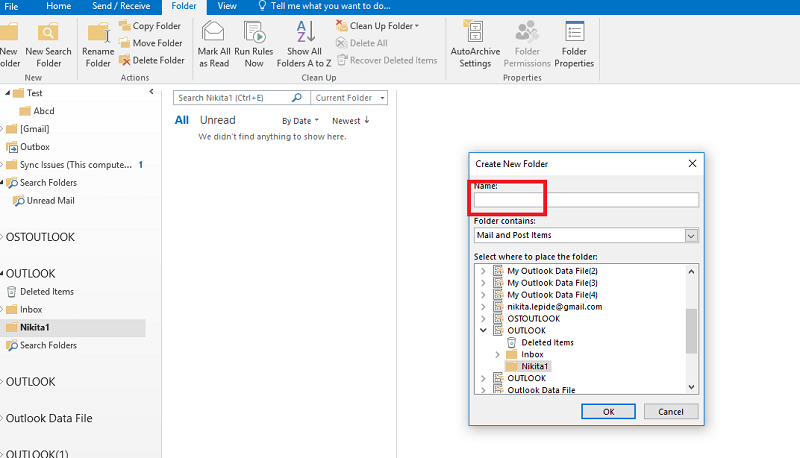This screenshot has width=800, height=458.
Task: Collapse the Test folder in sidebar
Action: pyautogui.click(x=7, y=93)
